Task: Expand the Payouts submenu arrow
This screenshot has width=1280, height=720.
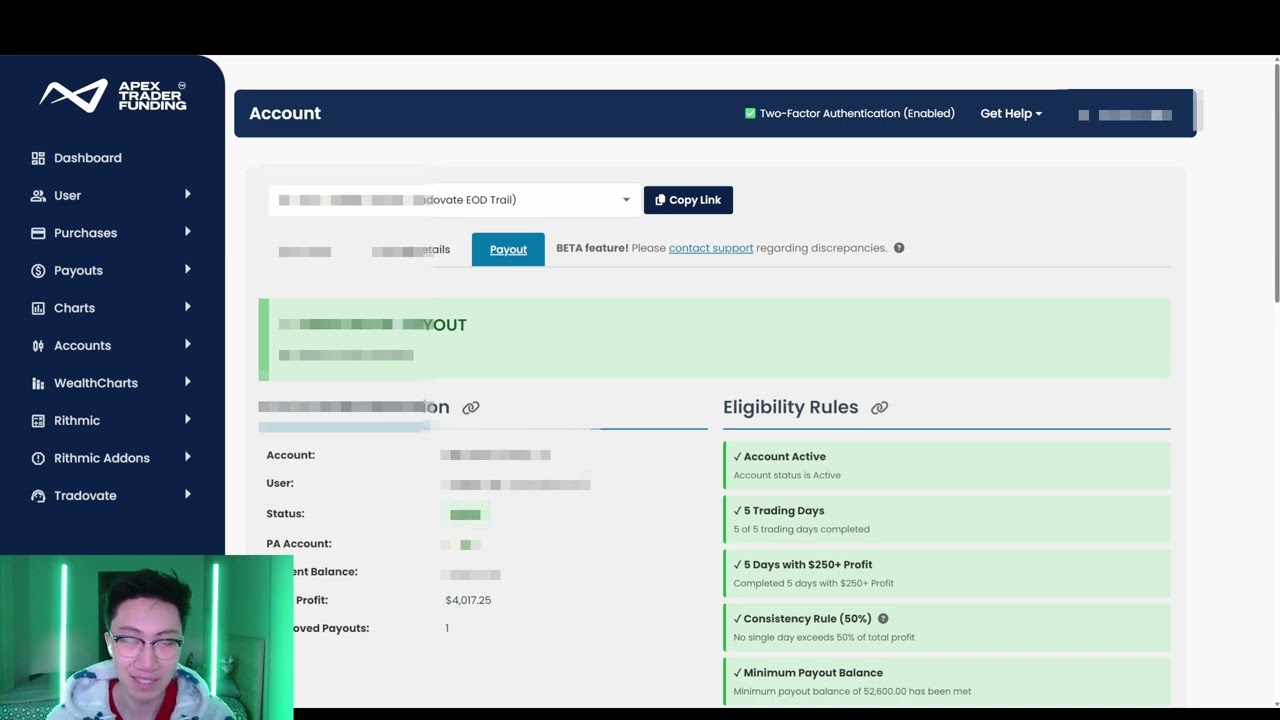Action: click(187, 269)
